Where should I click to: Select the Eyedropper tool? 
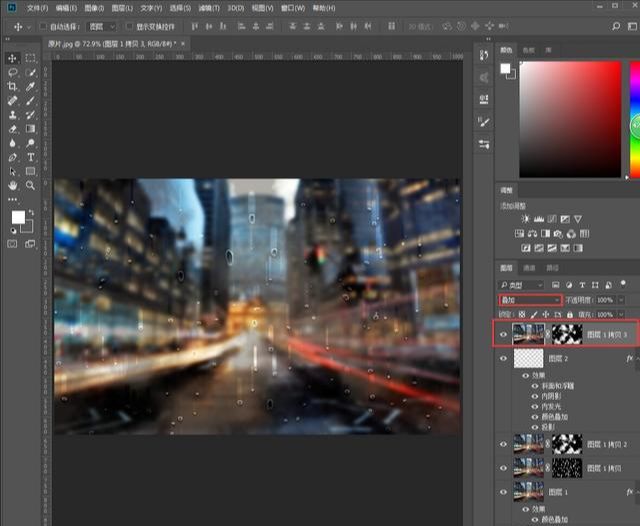30,87
